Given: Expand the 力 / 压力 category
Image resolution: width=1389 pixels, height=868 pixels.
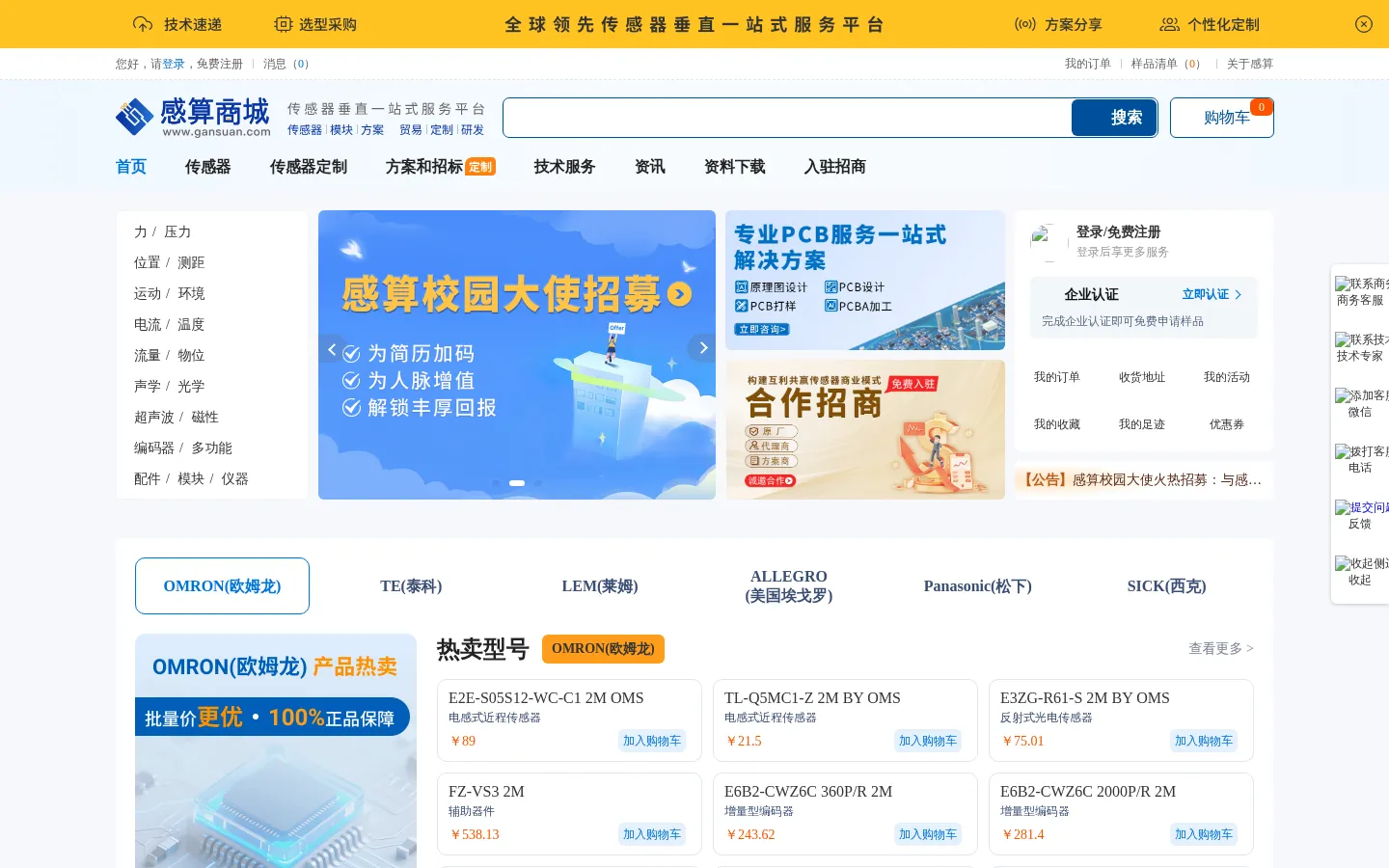Looking at the screenshot, I should coord(163,231).
